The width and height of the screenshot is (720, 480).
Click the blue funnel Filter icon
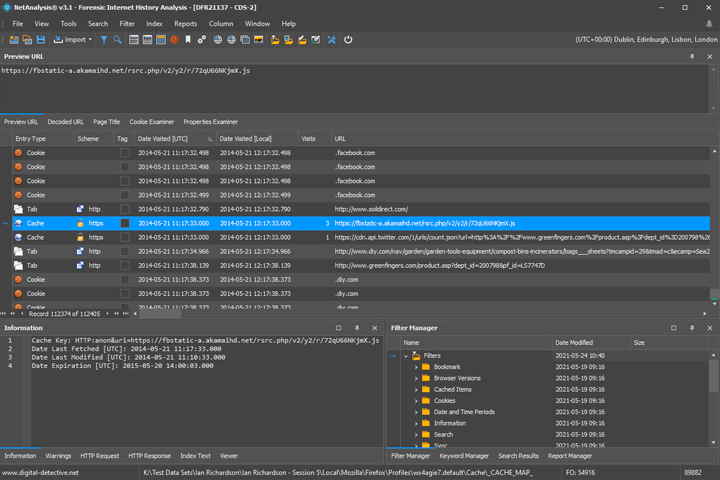click(x=104, y=40)
